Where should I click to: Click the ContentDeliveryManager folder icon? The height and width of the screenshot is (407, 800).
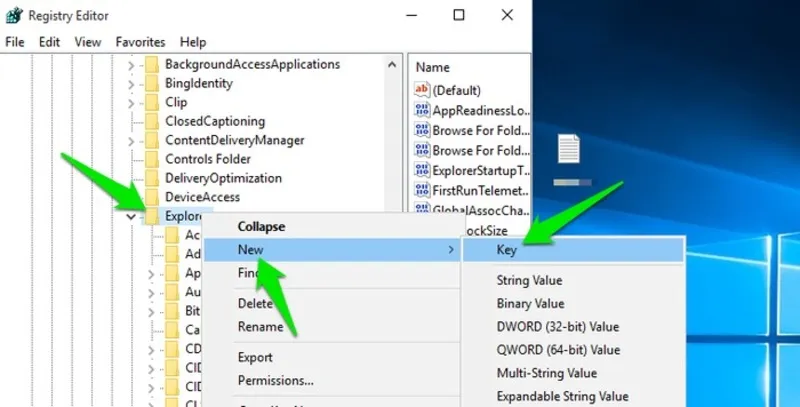click(152, 140)
